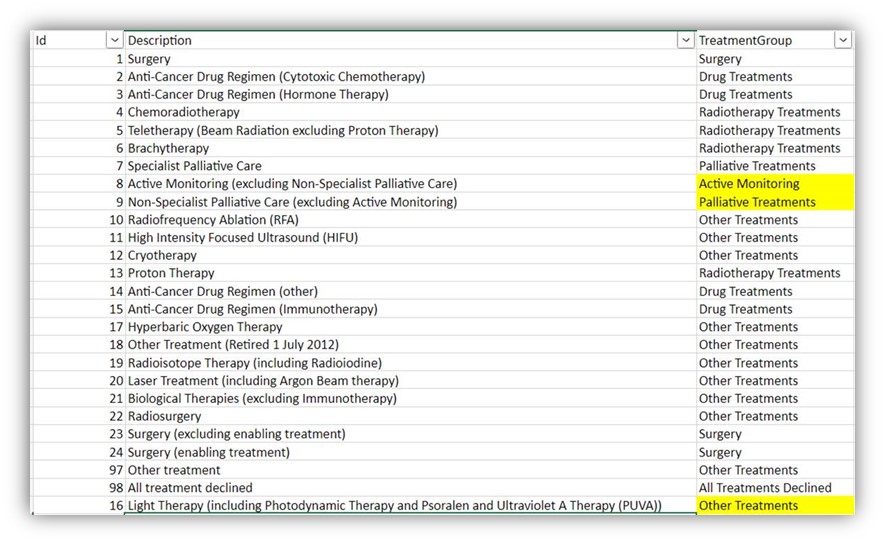Select 'Palliative Treatments' cell in Specialist Palliative Care row
The image size is (885, 545).
click(x=776, y=166)
